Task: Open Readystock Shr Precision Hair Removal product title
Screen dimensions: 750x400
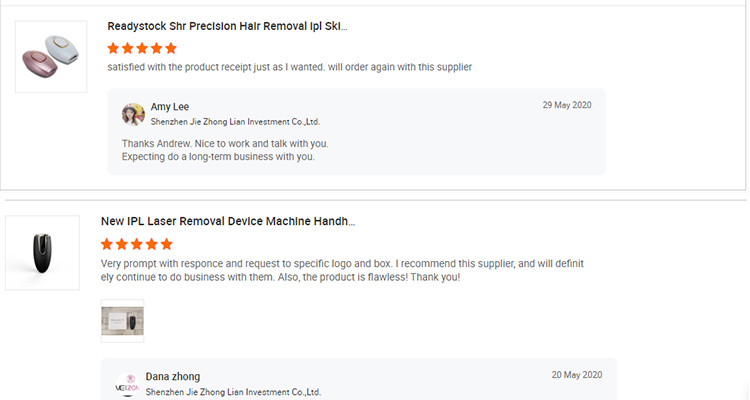Action: tap(227, 26)
